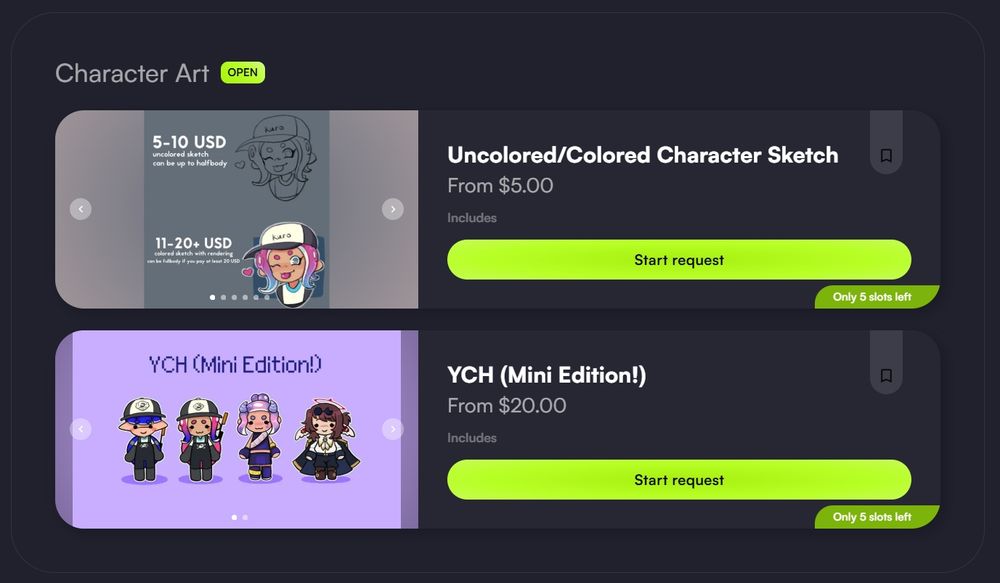Viewport: 1000px width, 583px height.
Task: Start request for YCH Mini Edition
Action: pos(679,480)
